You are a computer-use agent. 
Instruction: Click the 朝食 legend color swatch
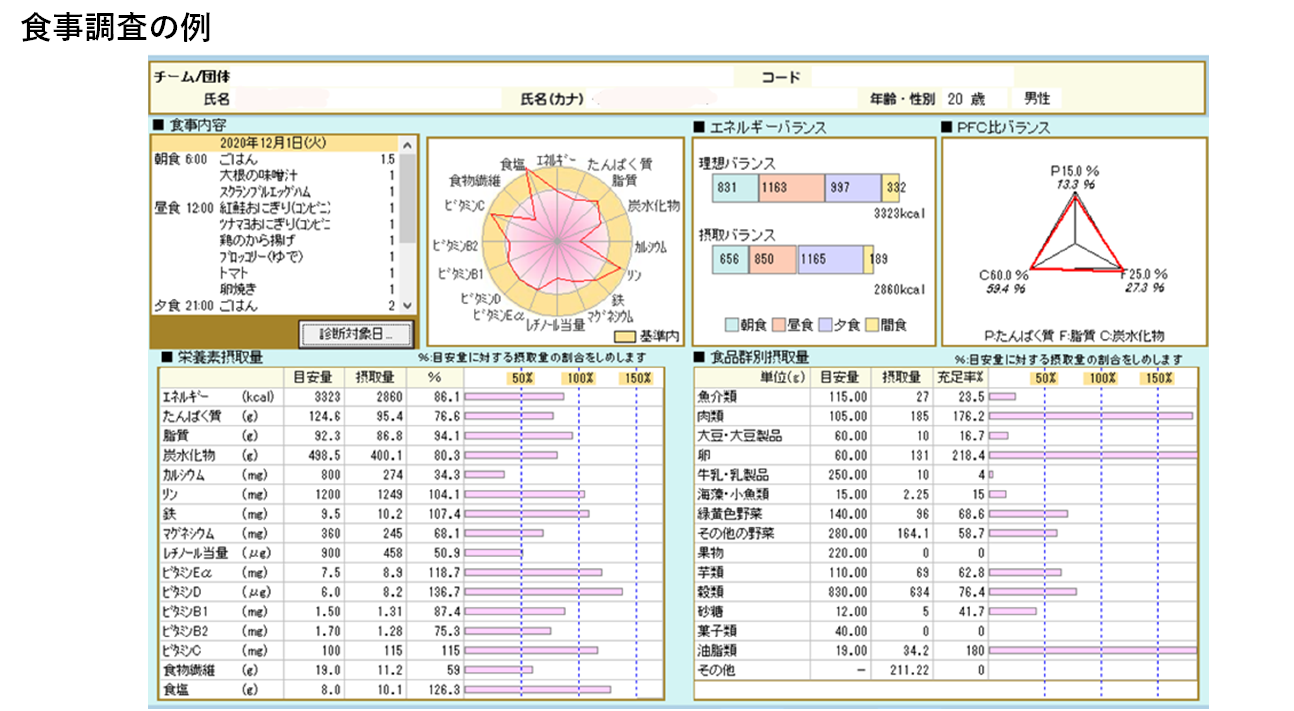coord(731,325)
